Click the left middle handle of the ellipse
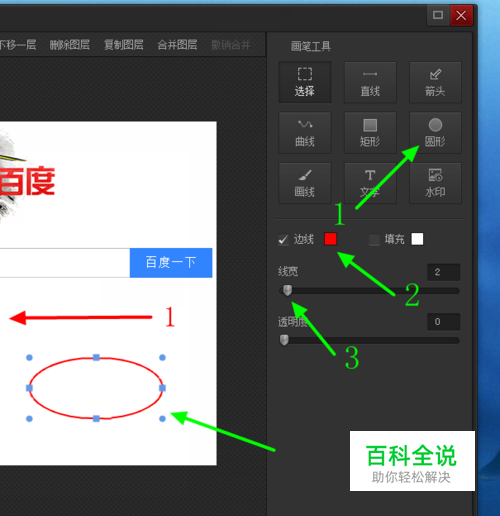The height and width of the screenshot is (516, 500). (x=29, y=388)
